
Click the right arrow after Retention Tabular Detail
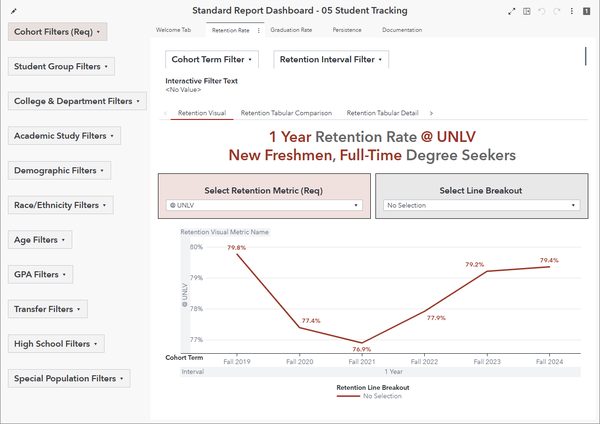point(431,113)
